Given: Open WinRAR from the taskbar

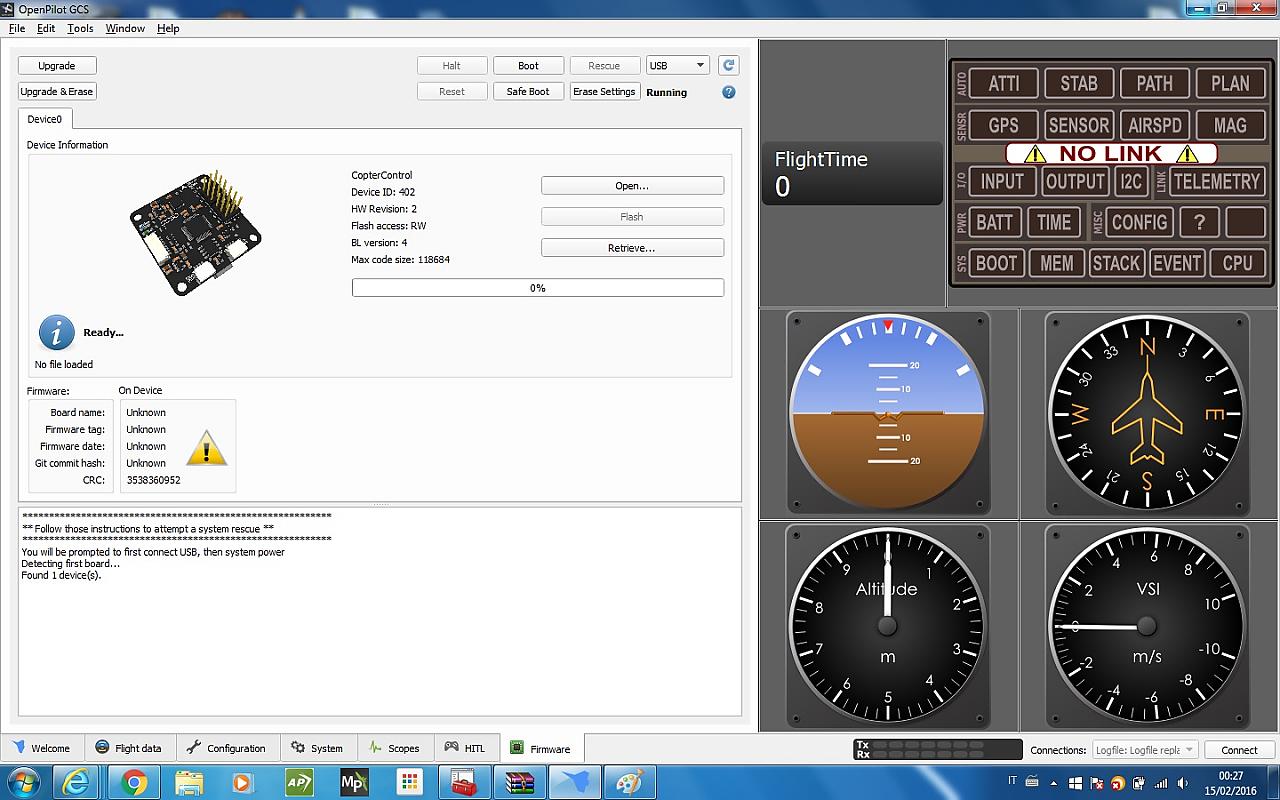Looking at the screenshot, I should pos(520,782).
